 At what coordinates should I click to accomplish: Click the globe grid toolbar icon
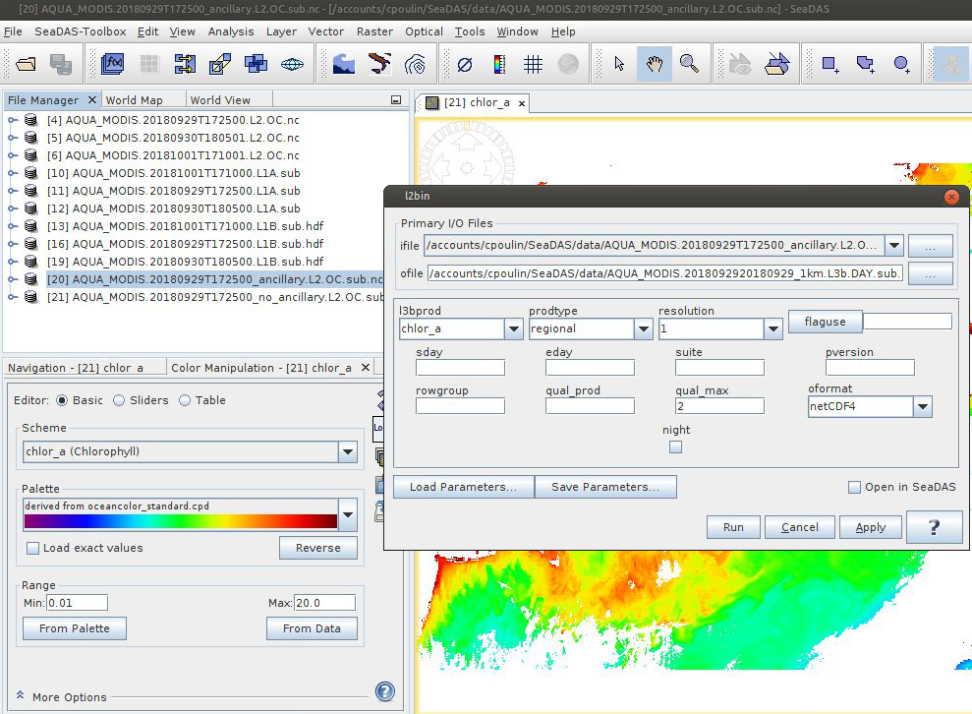pos(292,64)
